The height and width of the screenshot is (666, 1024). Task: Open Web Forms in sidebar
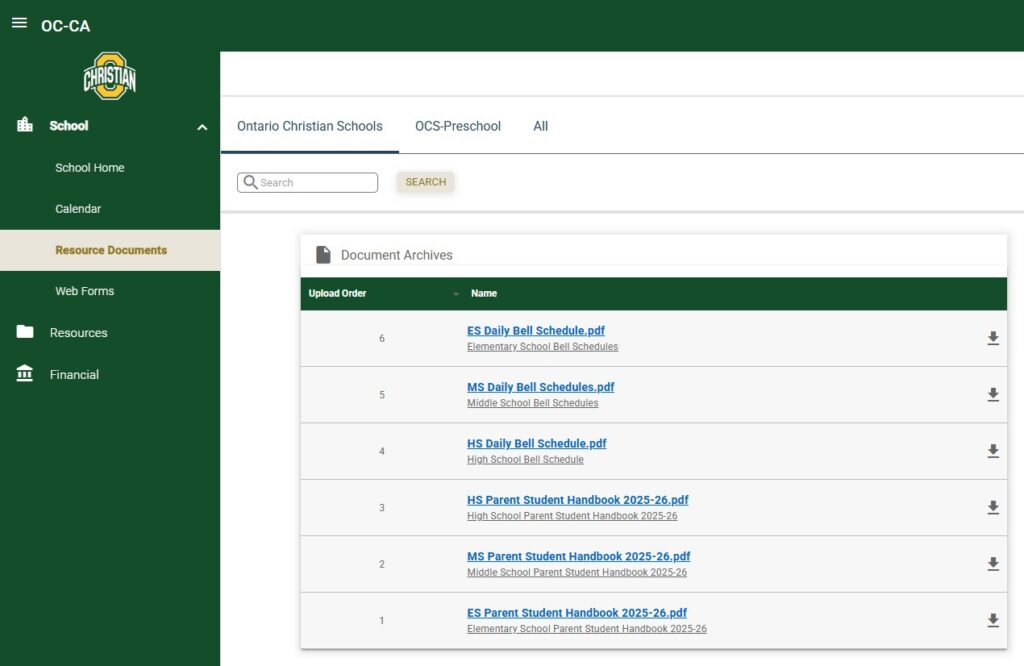[x=84, y=291]
